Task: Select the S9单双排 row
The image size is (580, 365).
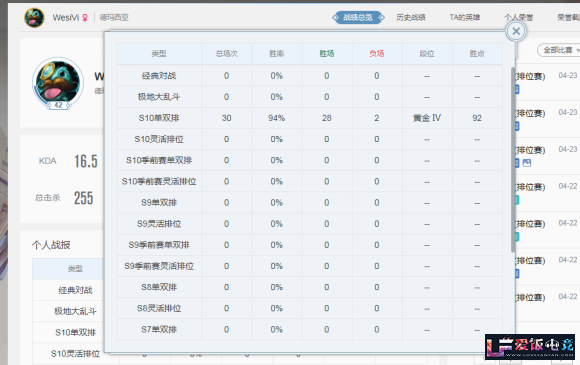Action: click(x=309, y=203)
